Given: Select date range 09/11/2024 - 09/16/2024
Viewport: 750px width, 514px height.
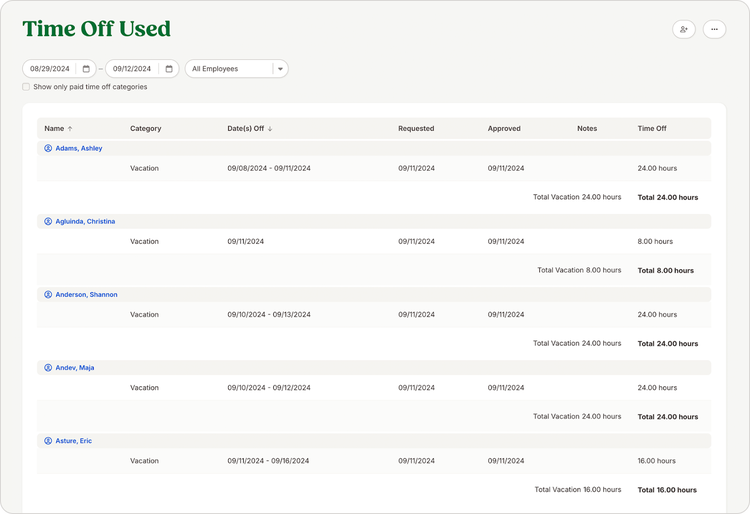Looking at the screenshot, I should point(268,461).
